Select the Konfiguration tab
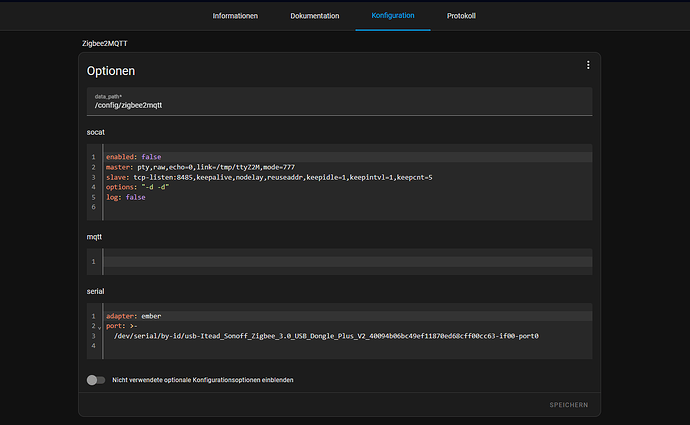 (x=393, y=15)
